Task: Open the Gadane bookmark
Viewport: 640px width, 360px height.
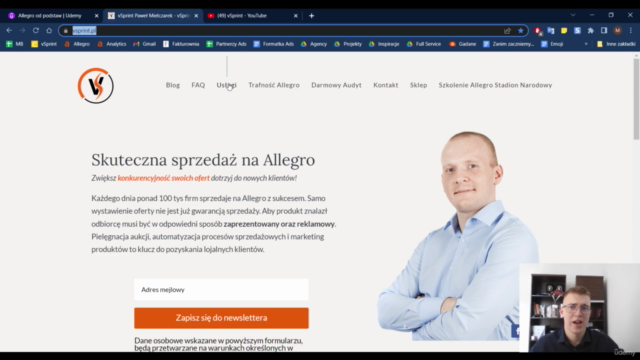Action: click(x=462, y=44)
